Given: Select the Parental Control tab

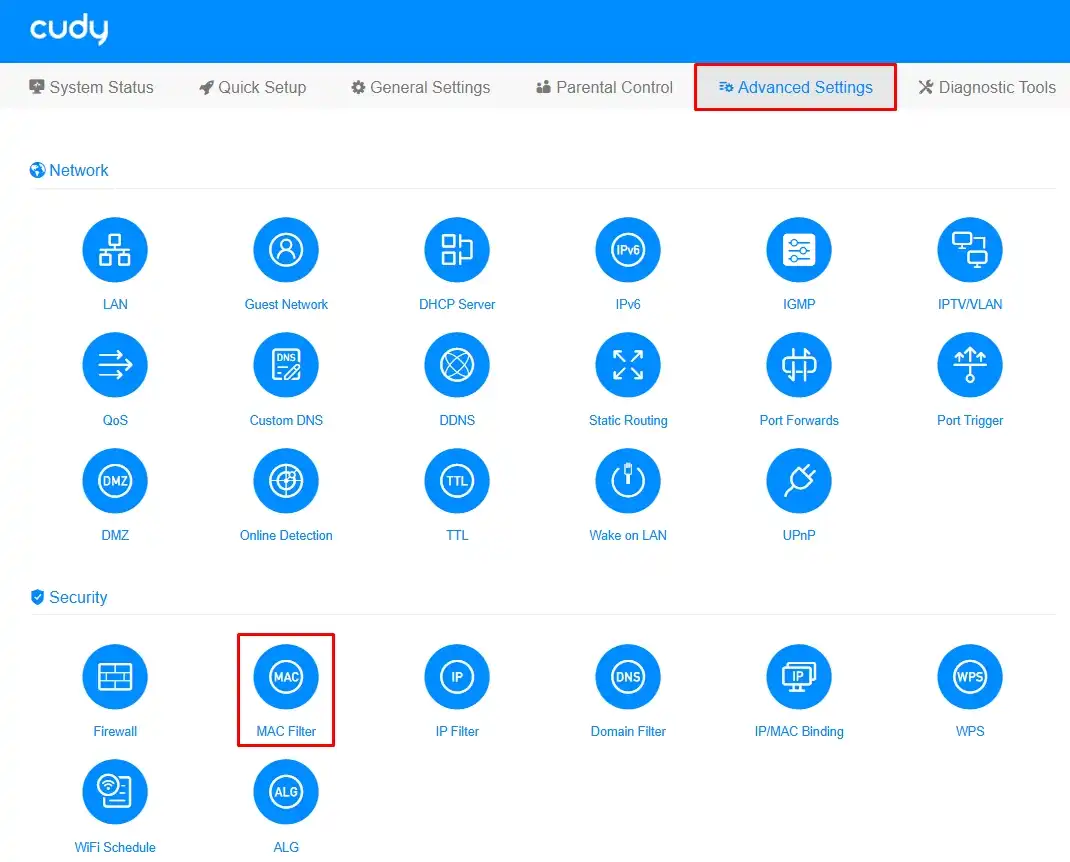Looking at the screenshot, I should pos(605,87).
